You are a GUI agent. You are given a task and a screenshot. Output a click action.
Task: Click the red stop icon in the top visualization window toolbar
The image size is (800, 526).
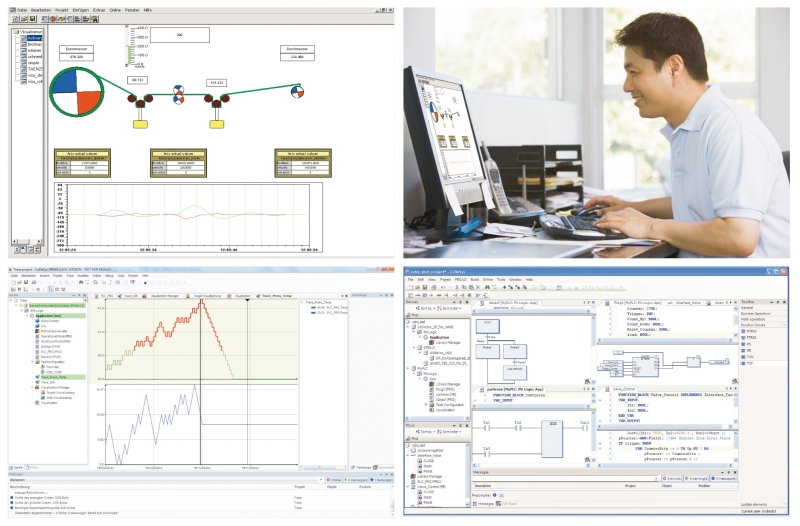coord(53,19)
